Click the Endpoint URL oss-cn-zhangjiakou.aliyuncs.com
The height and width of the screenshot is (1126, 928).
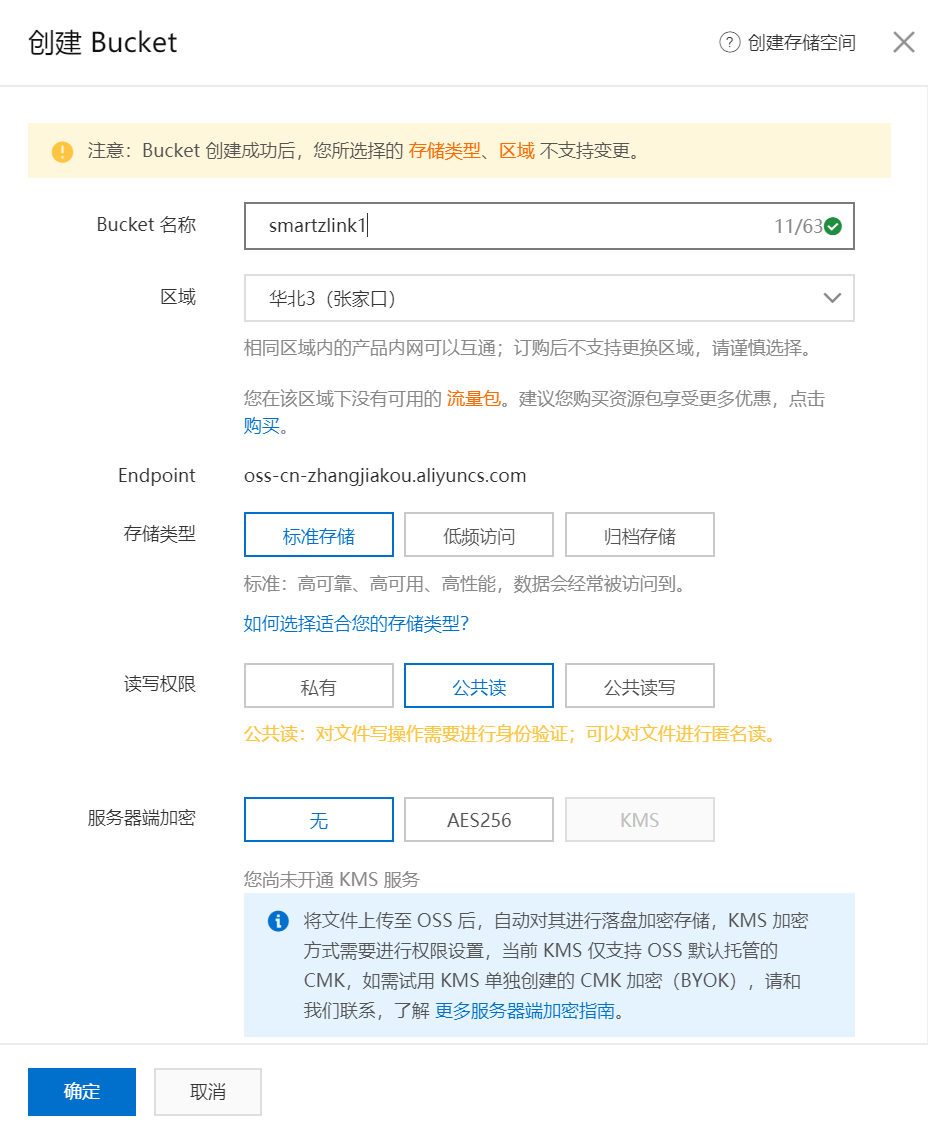pos(385,475)
